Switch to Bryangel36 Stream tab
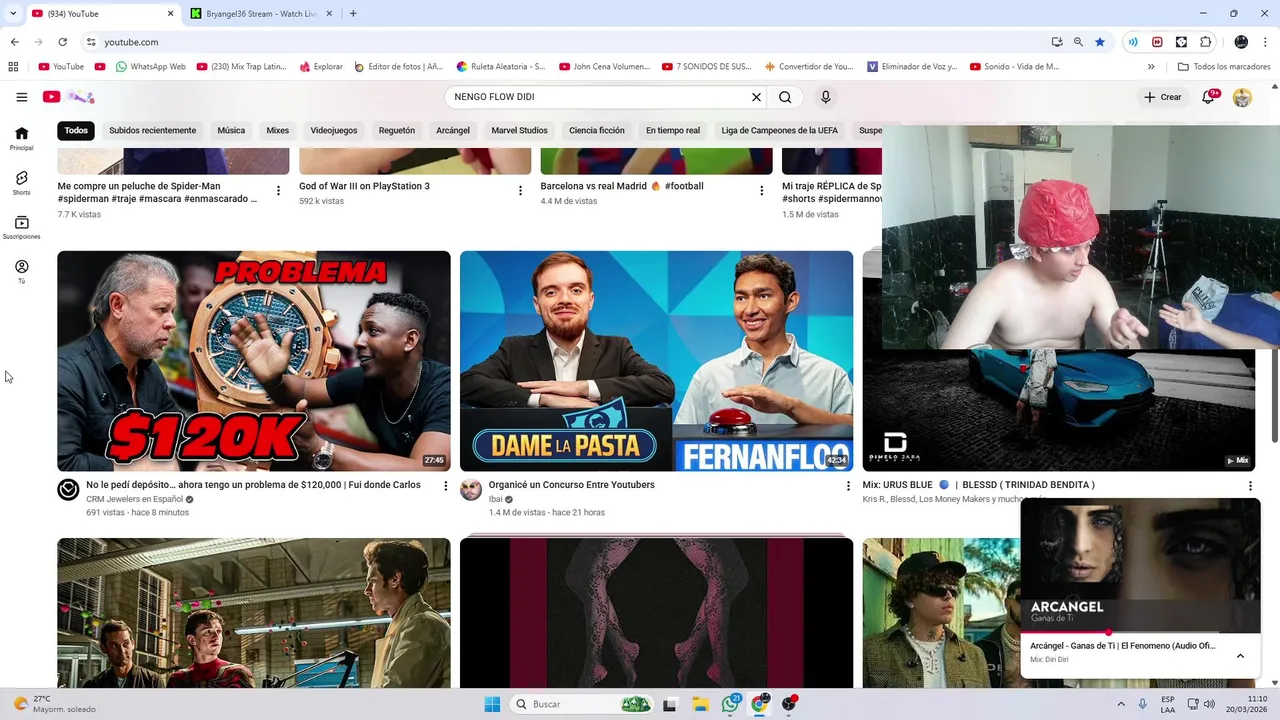The height and width of the screenshot is (720, 1280). tap(260, 14)
